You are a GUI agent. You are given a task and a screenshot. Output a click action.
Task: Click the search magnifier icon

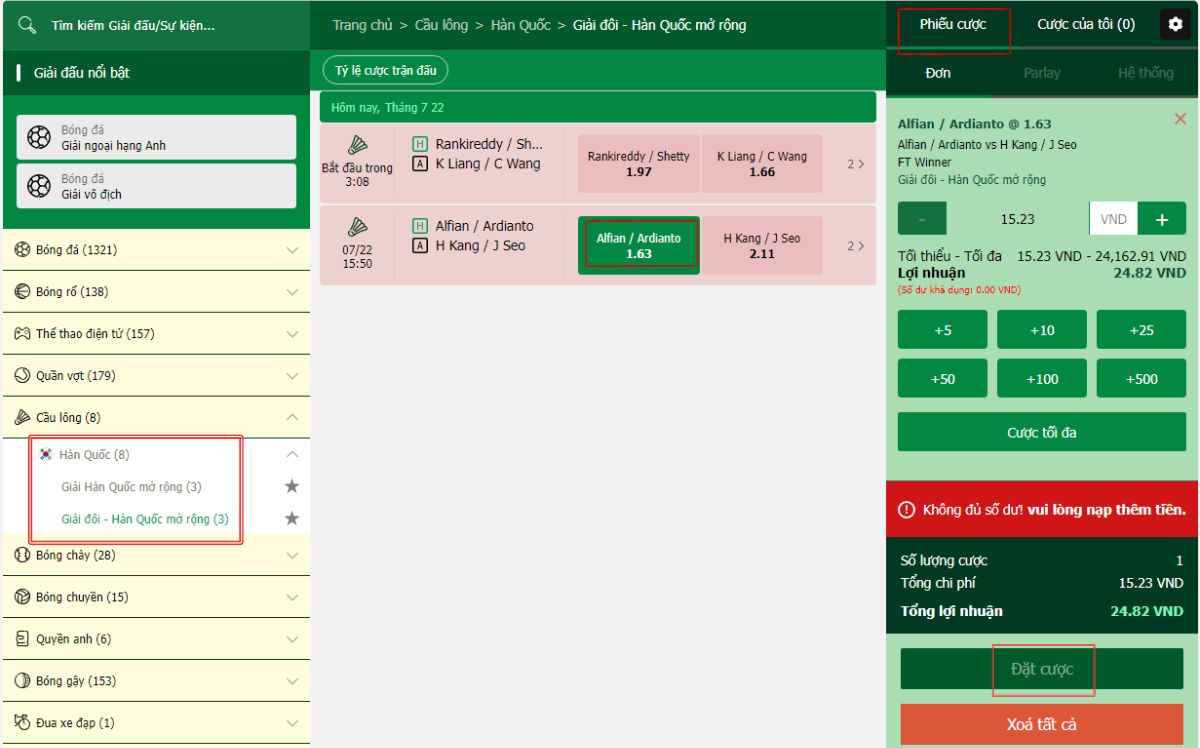[x=28, y=25]
